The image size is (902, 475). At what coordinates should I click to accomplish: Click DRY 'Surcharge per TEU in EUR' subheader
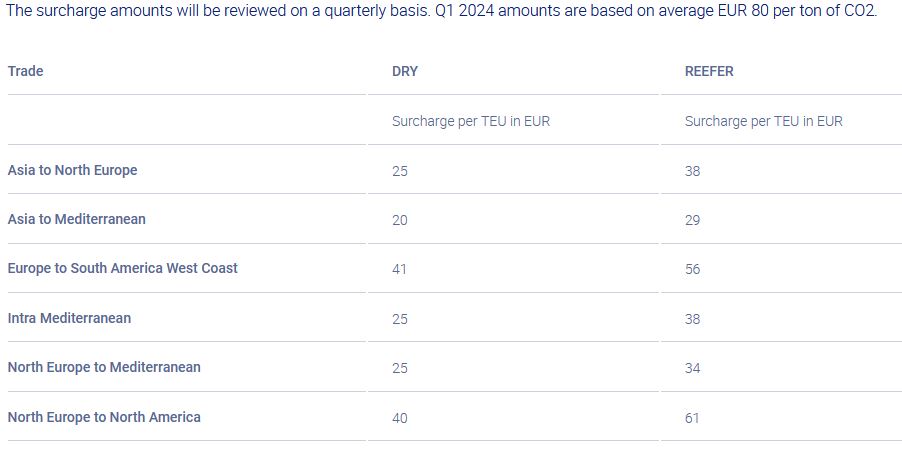click(471, 121)
